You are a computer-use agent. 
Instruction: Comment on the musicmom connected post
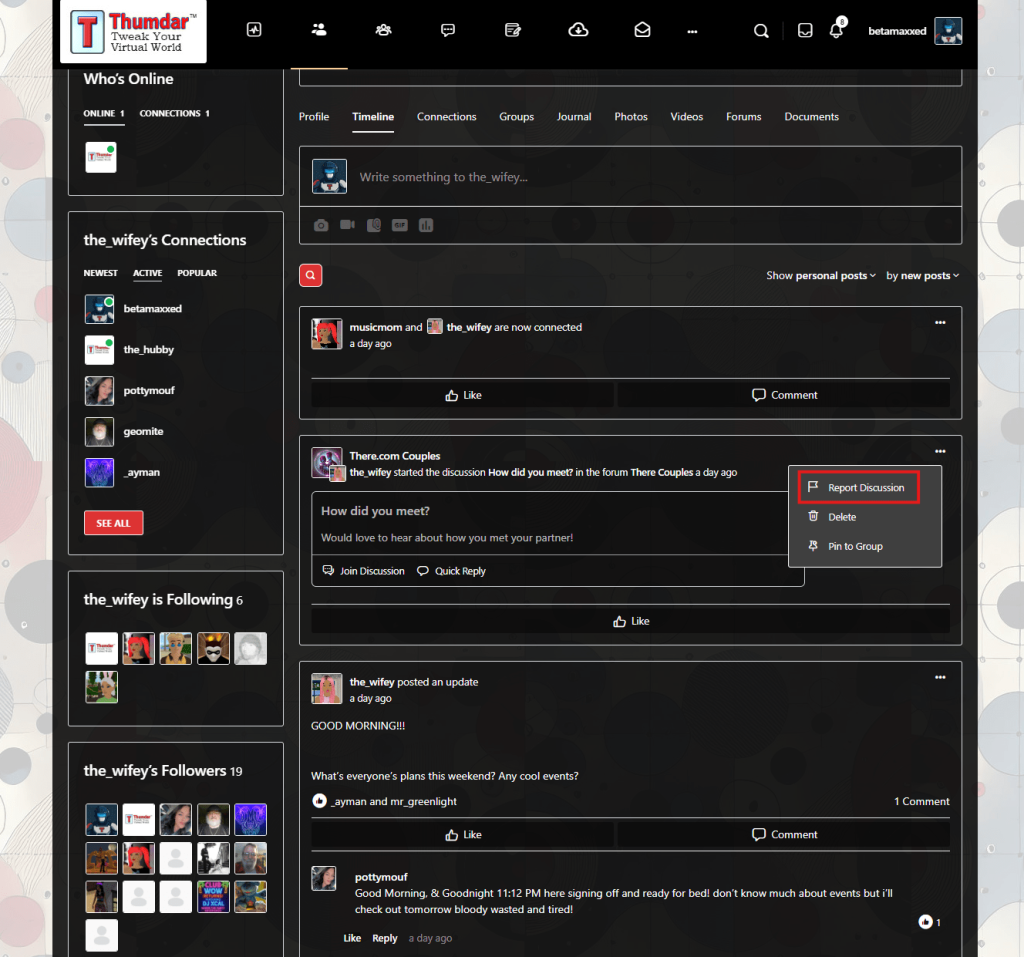point(784,395)
